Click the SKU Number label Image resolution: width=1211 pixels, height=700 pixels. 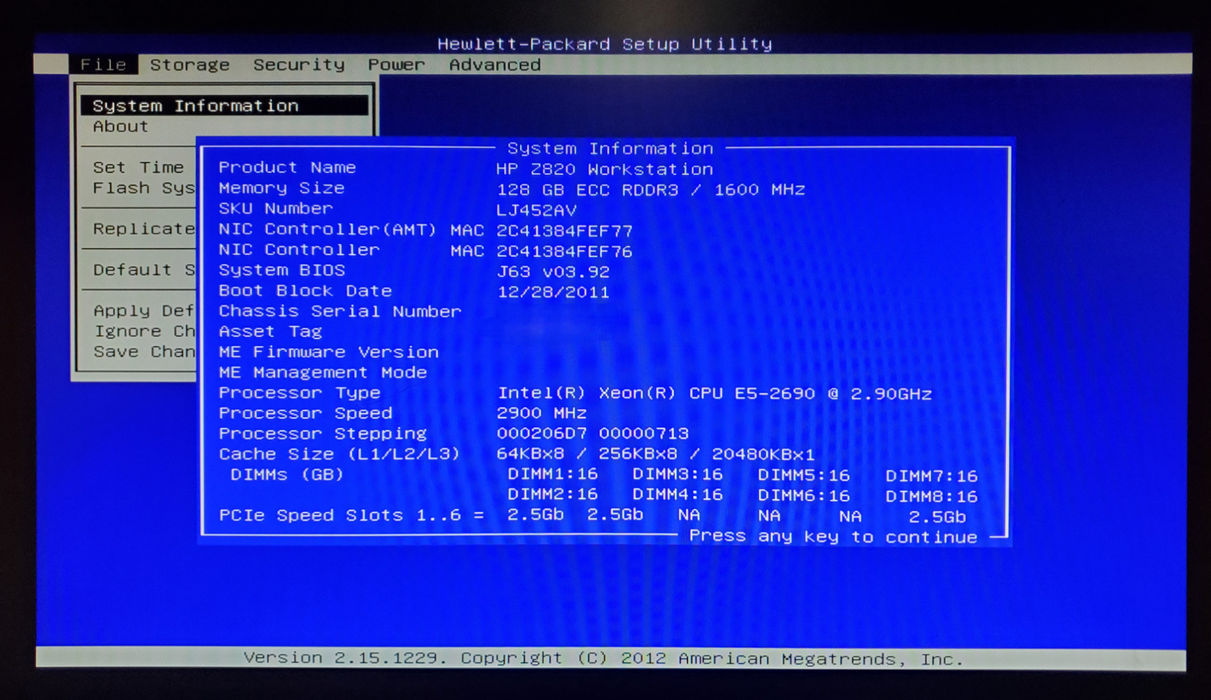pyautogui.click(x=276, y=209)
